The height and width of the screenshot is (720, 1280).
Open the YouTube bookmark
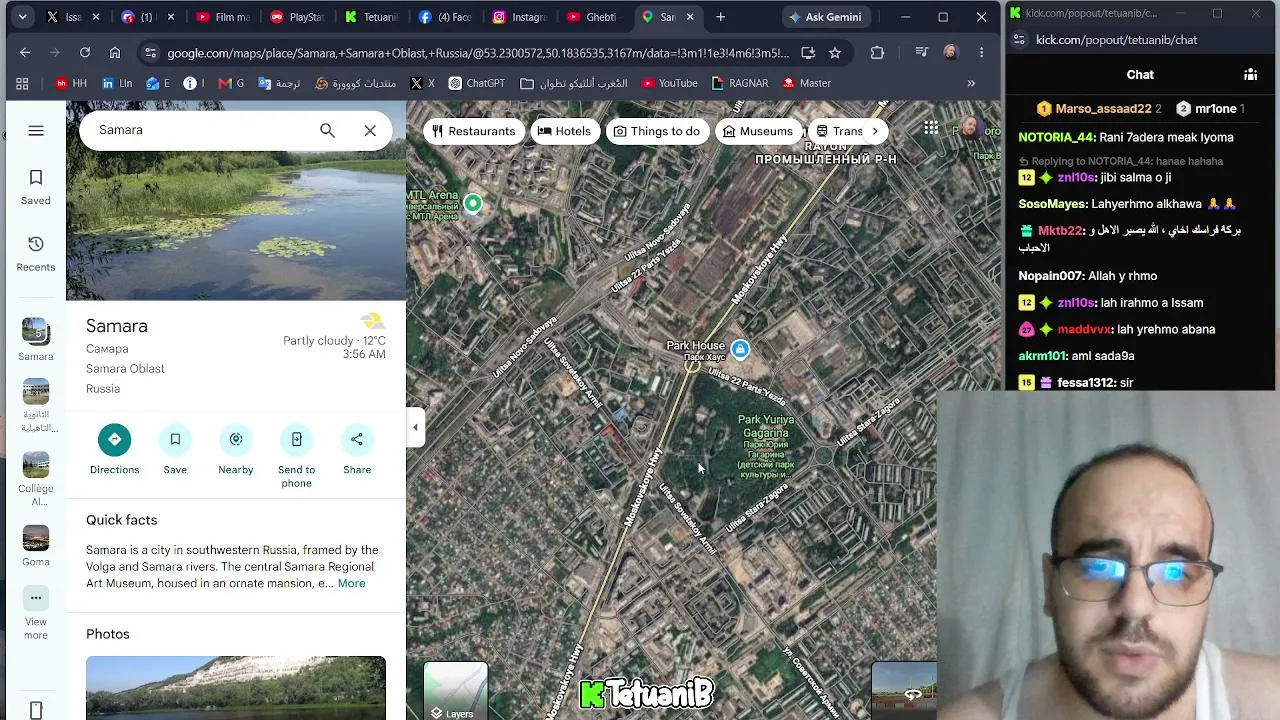pyautogui.click(x=670, y=83)
